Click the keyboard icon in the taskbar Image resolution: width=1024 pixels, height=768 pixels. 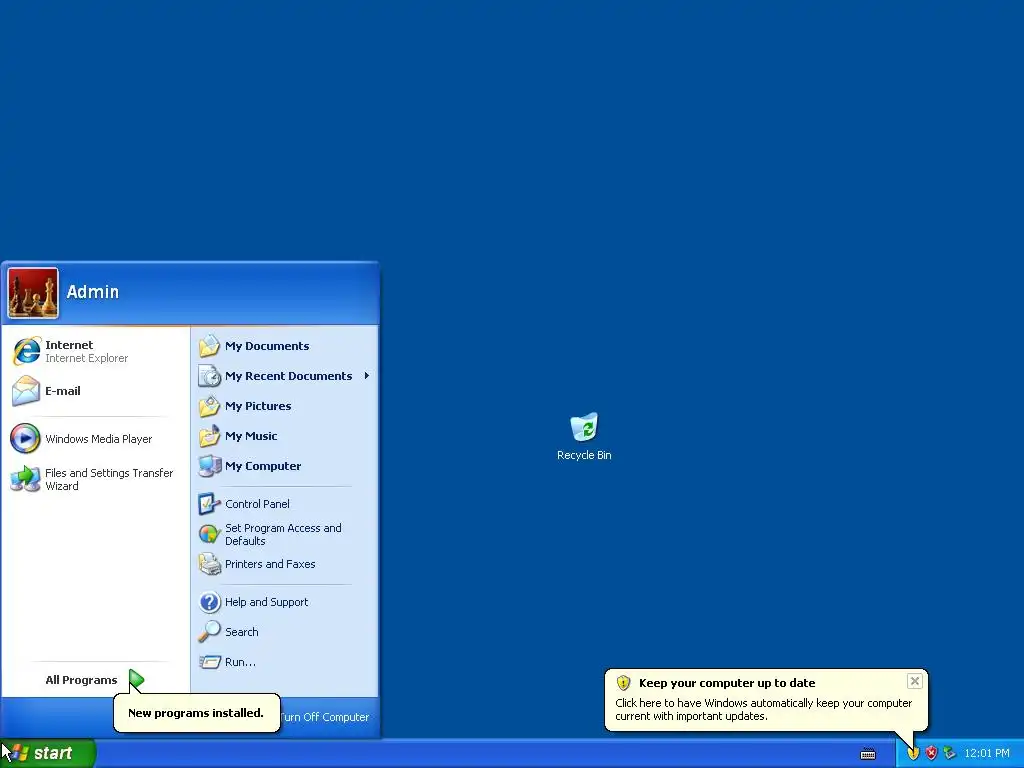tap(868, 754)
